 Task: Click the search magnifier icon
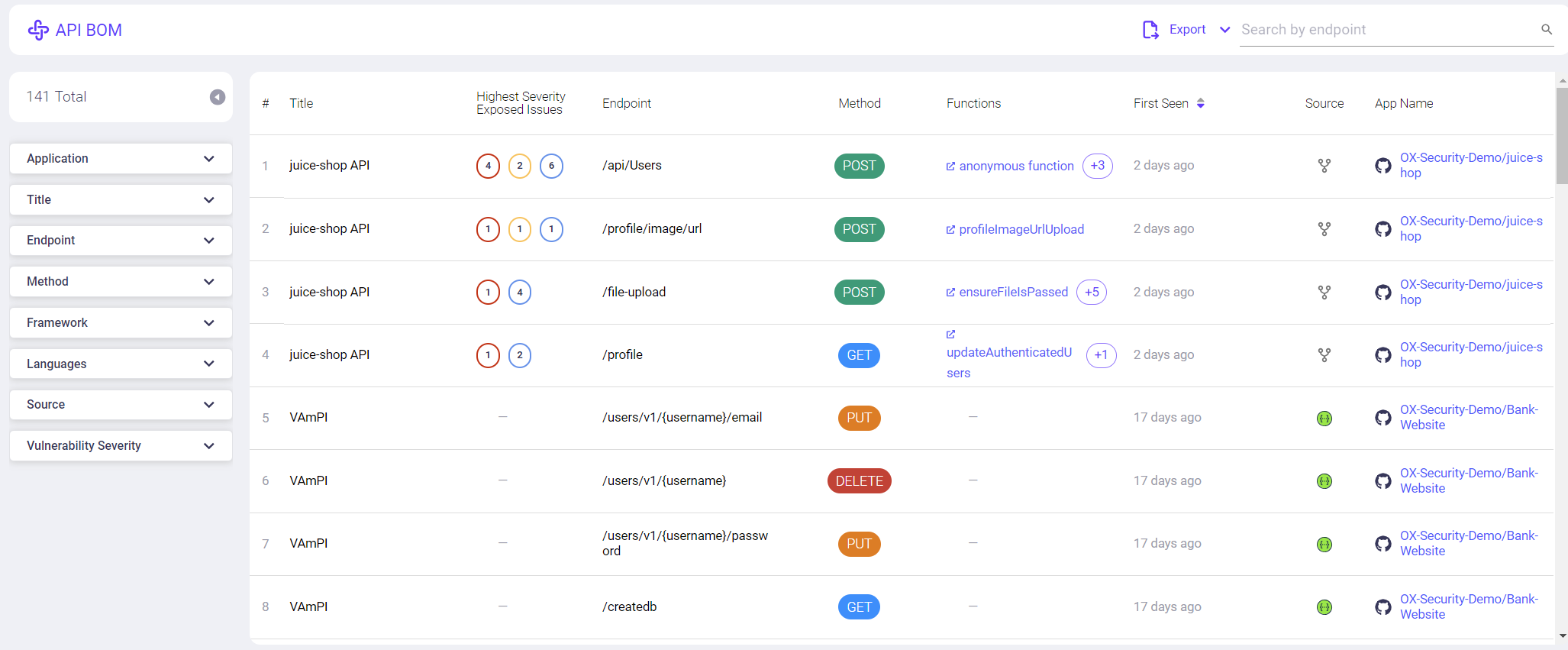tap(1546, 30)
